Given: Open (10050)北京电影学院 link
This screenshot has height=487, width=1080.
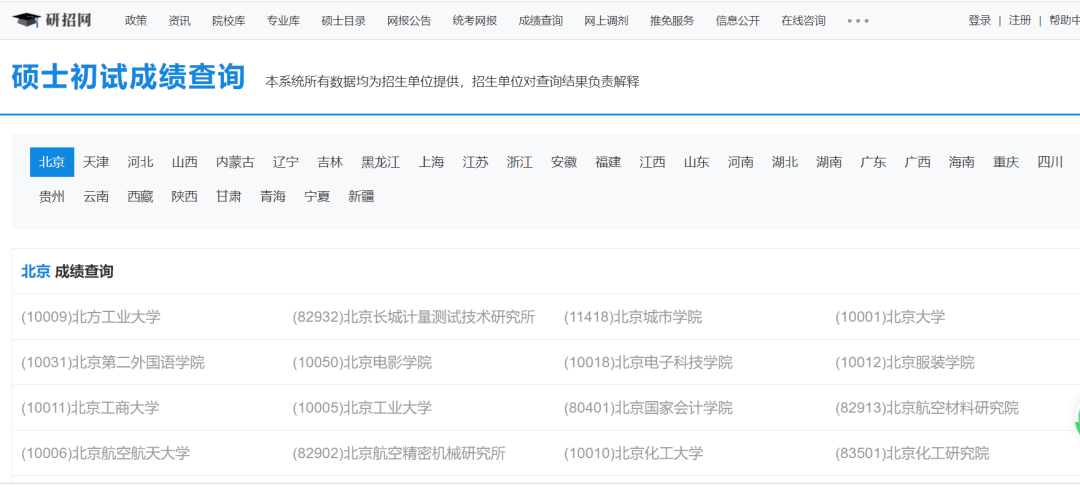Looking at the screenshot, I should pyautogui.click(x=362, y=362).
